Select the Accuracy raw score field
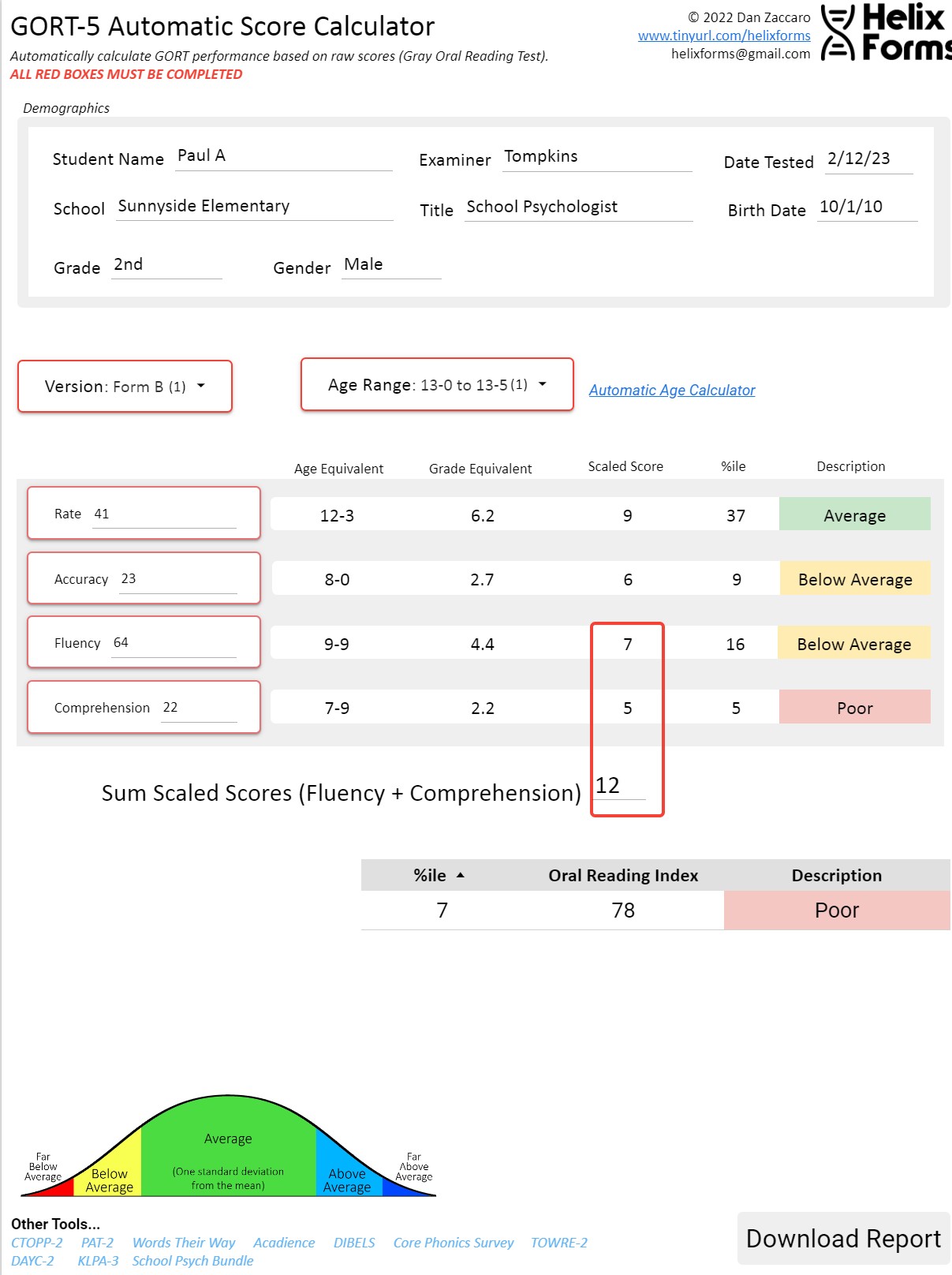Image resolution: width=952 pixels, height=1275 pixels. 177,579
